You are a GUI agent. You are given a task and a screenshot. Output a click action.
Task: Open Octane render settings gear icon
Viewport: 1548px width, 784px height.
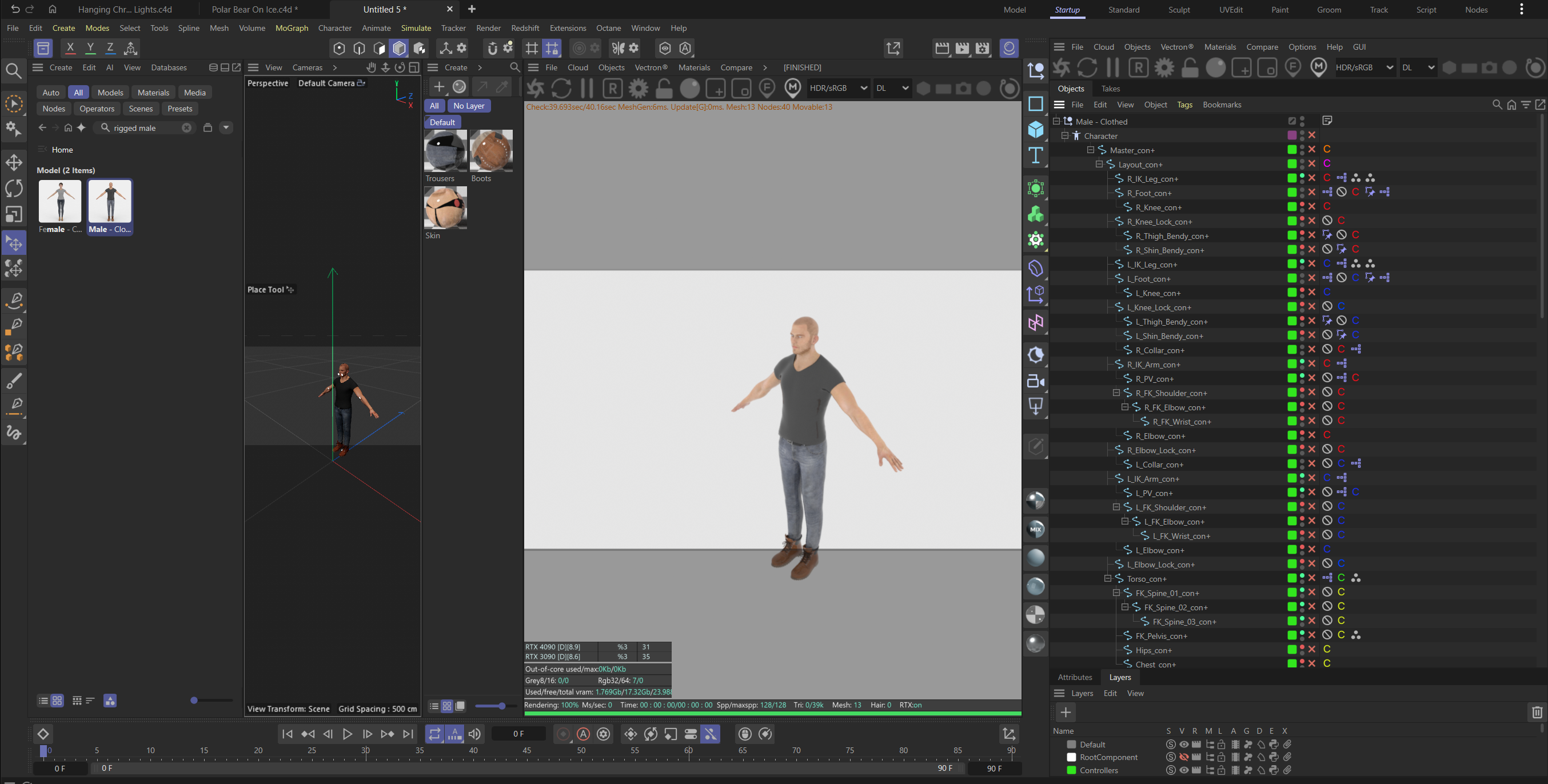pos(638,89)
